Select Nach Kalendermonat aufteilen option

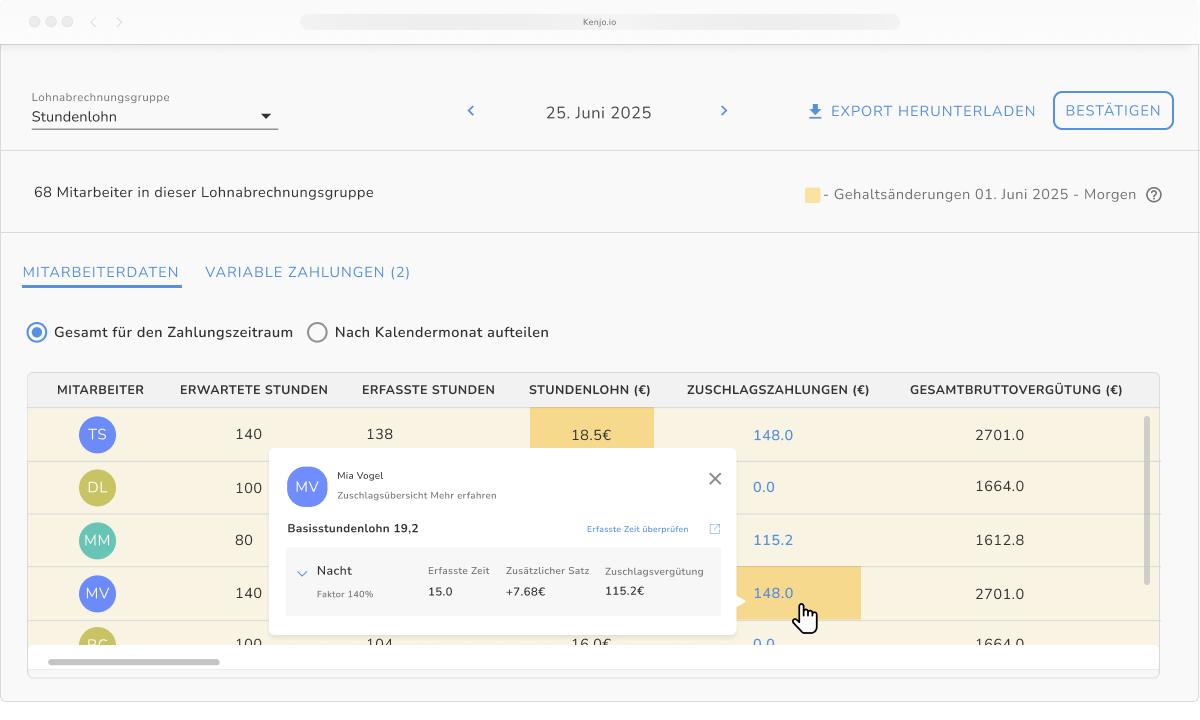click(x=317, y=332)
